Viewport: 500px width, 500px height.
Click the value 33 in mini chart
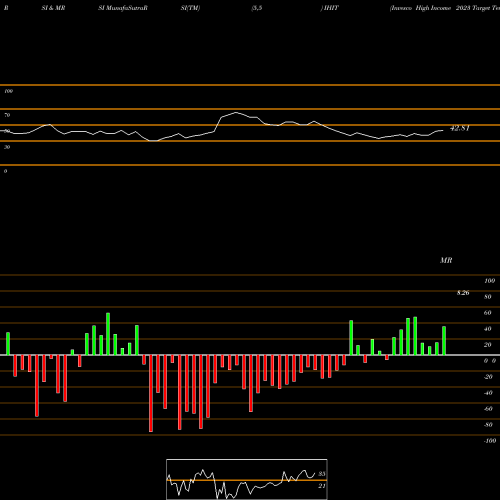pos(322,474)
